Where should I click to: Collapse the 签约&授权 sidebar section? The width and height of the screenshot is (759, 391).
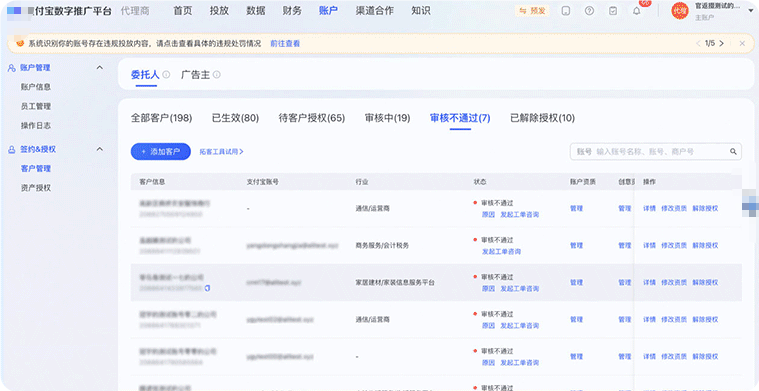click(100, 149)
